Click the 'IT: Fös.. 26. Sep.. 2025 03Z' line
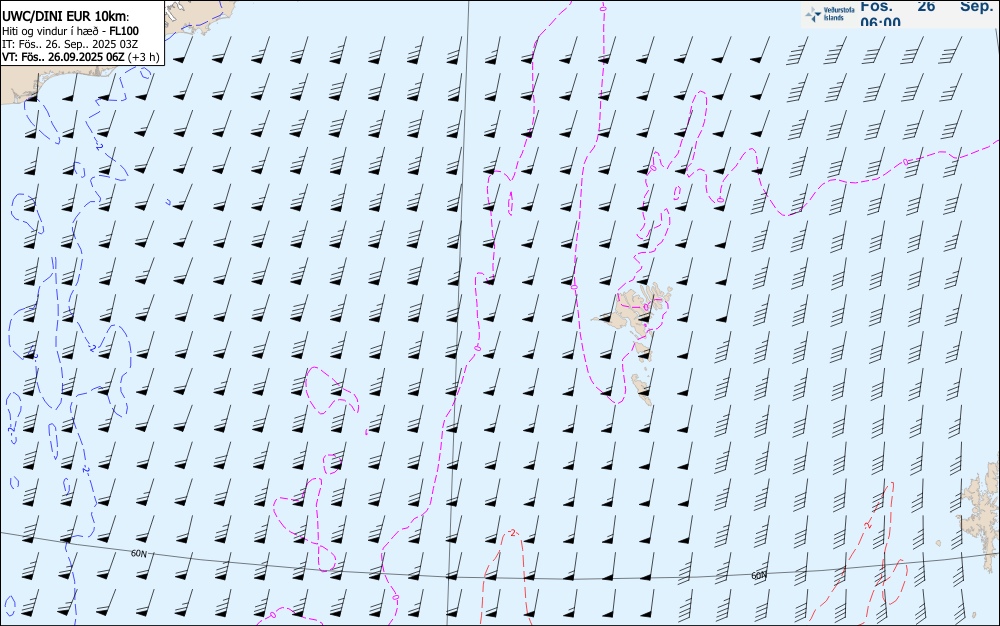The width and height of the screenshot is (1000, 626). tap(70, 44)
